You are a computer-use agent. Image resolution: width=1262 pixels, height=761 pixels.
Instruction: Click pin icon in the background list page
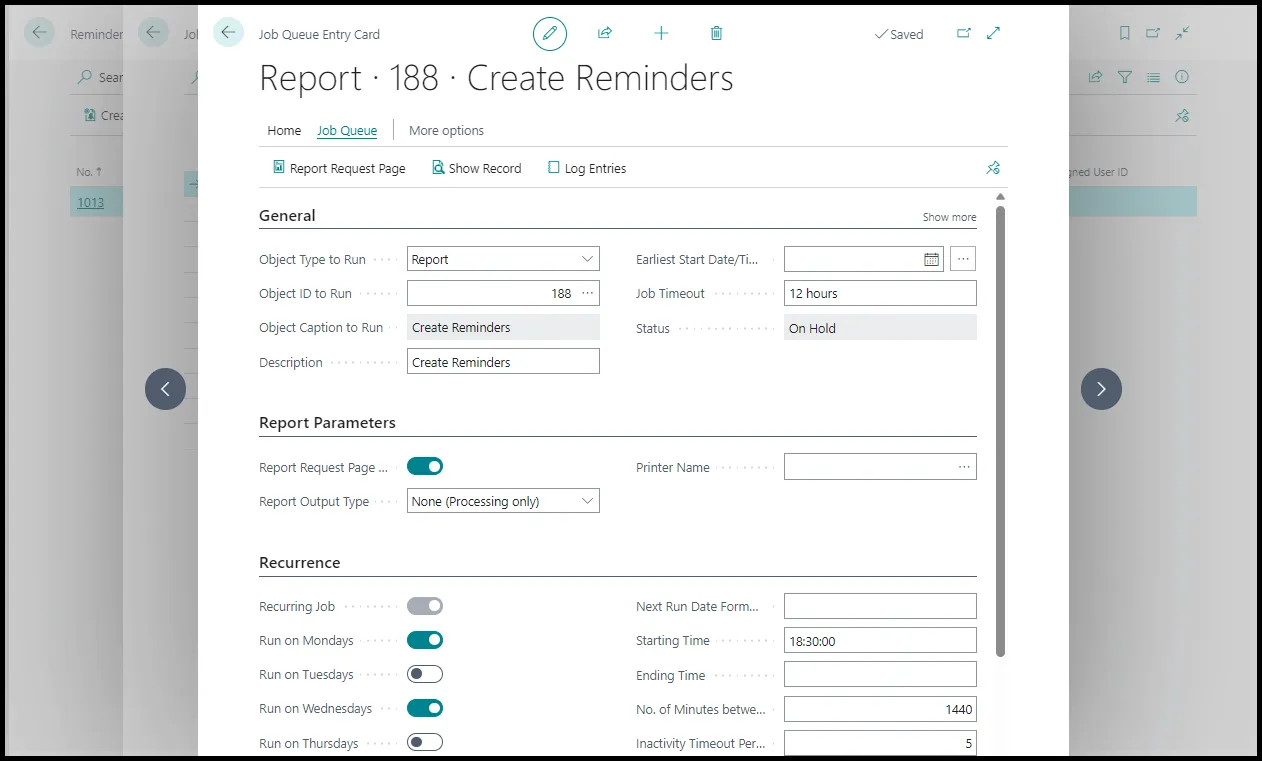coord(1182,115)
